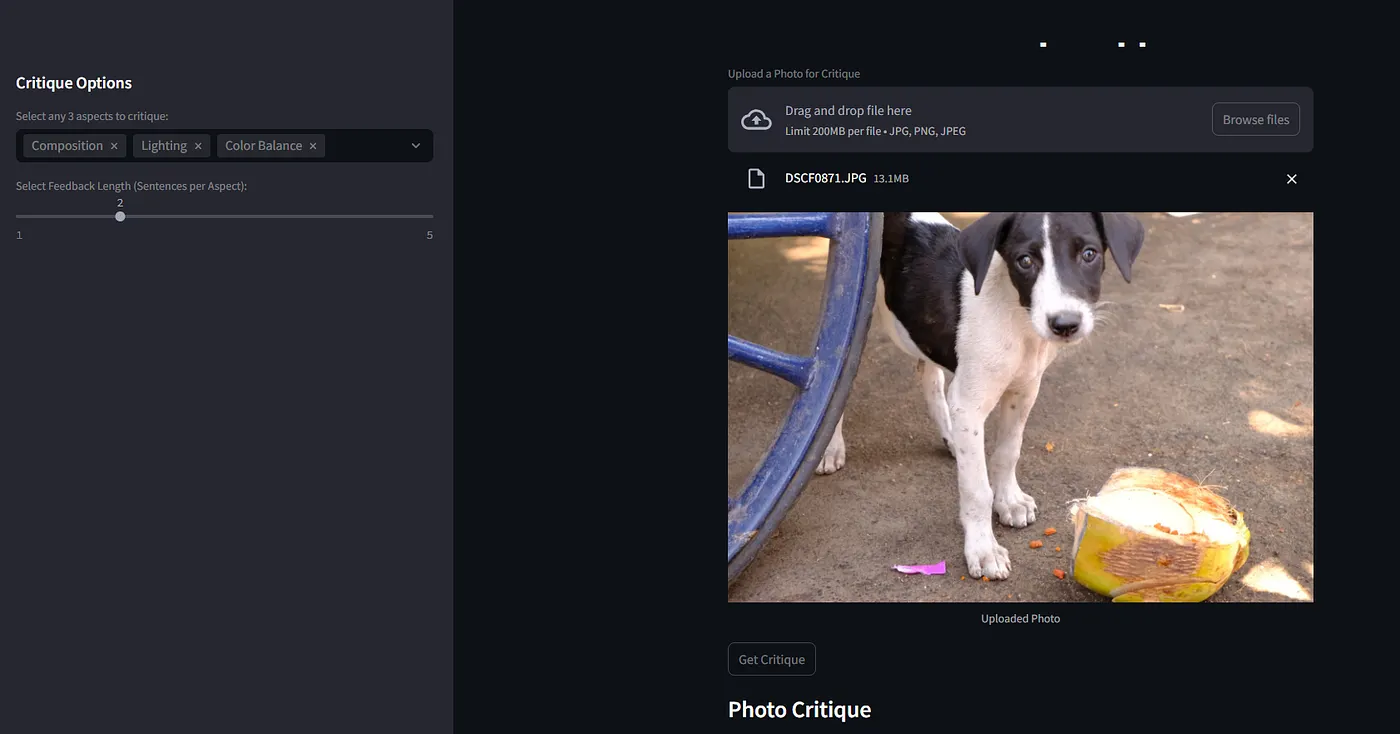Image resolution: width=1400 pixels, height=734 pixels.
Task: Click the slider minimum value 1
Action: pyautogui.click(x=18, y=234)
